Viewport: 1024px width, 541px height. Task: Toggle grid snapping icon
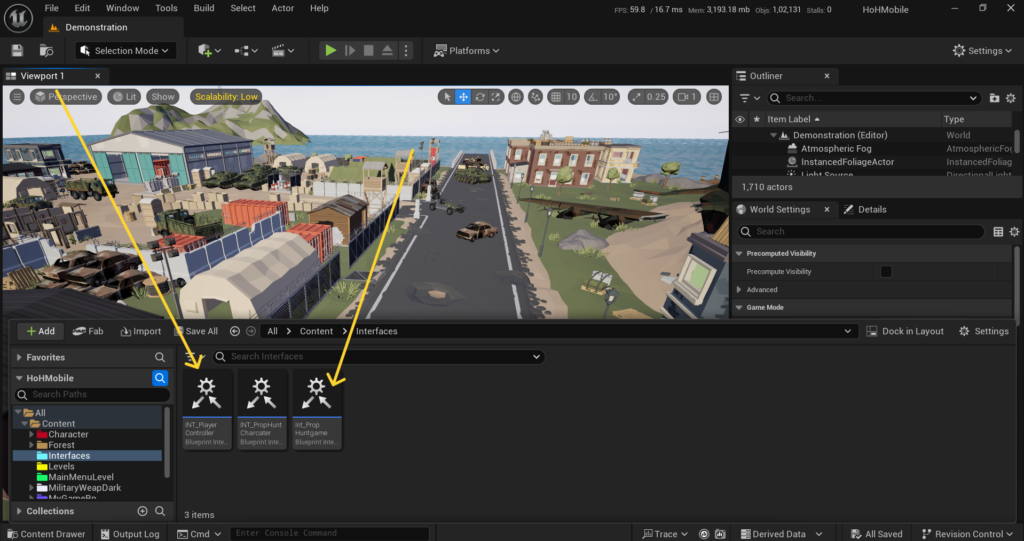click(556, 97)
